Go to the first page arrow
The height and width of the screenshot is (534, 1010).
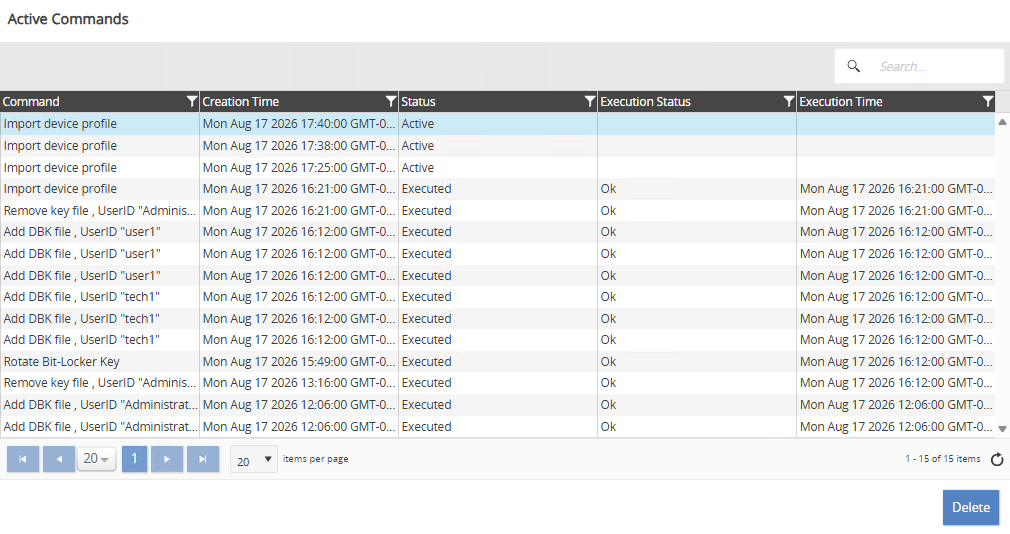pyautogui.click(x=23, y=459)
